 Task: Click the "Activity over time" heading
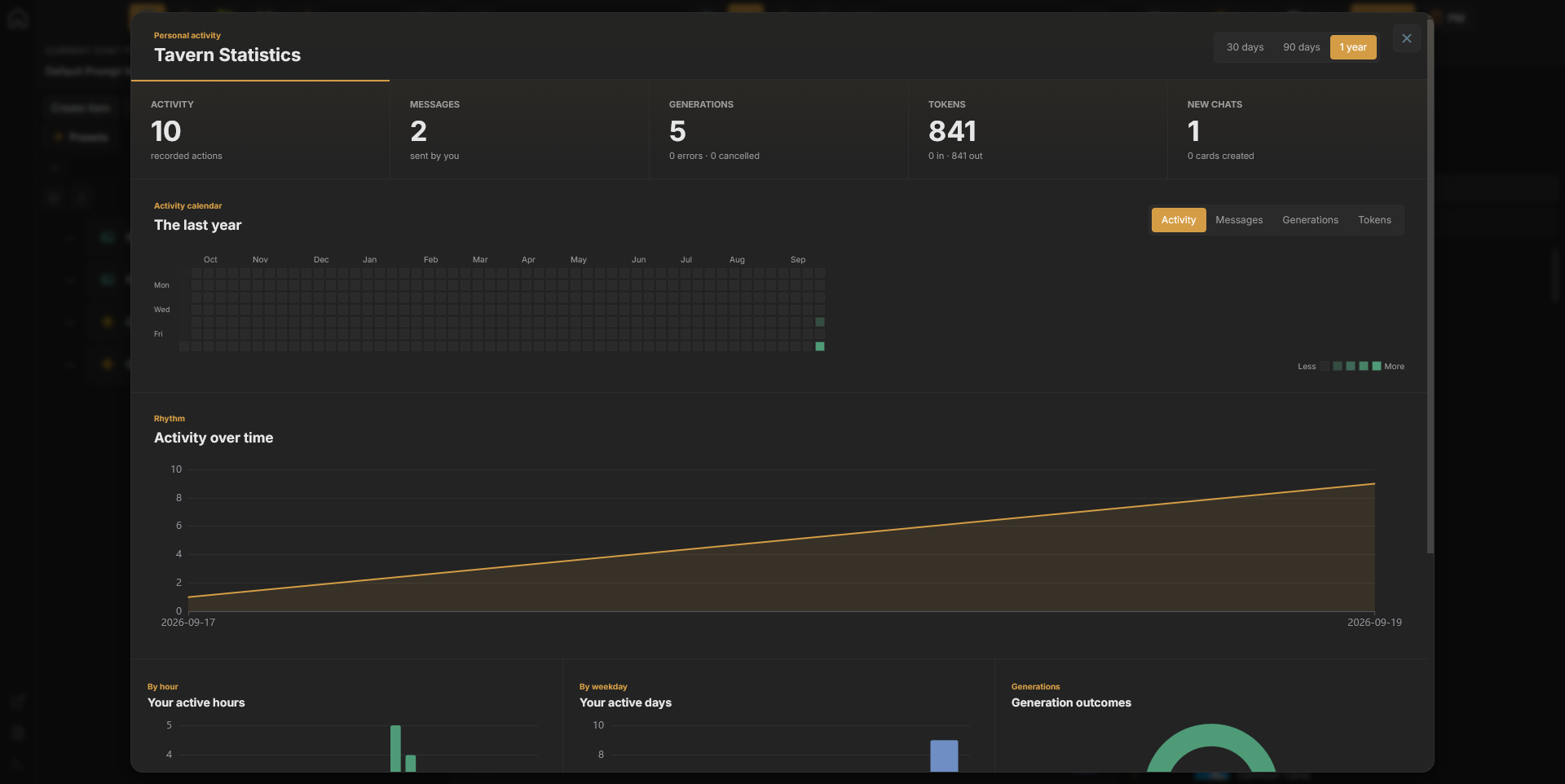point(214,438)
